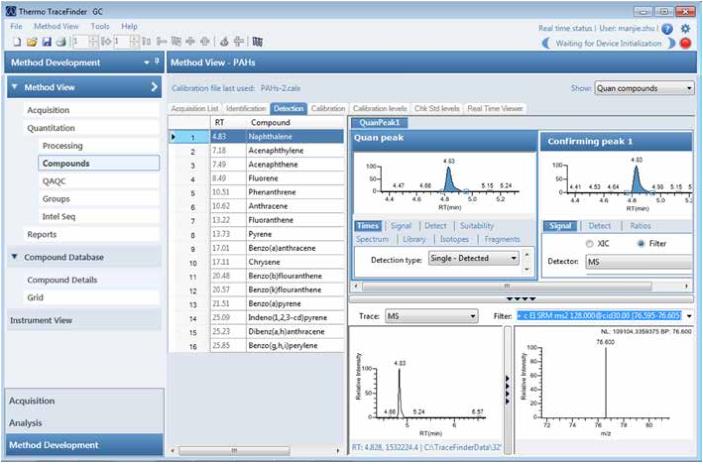Click the New file icon in toolbar
The image size is (703, 469).
click(x=19, y=42)
